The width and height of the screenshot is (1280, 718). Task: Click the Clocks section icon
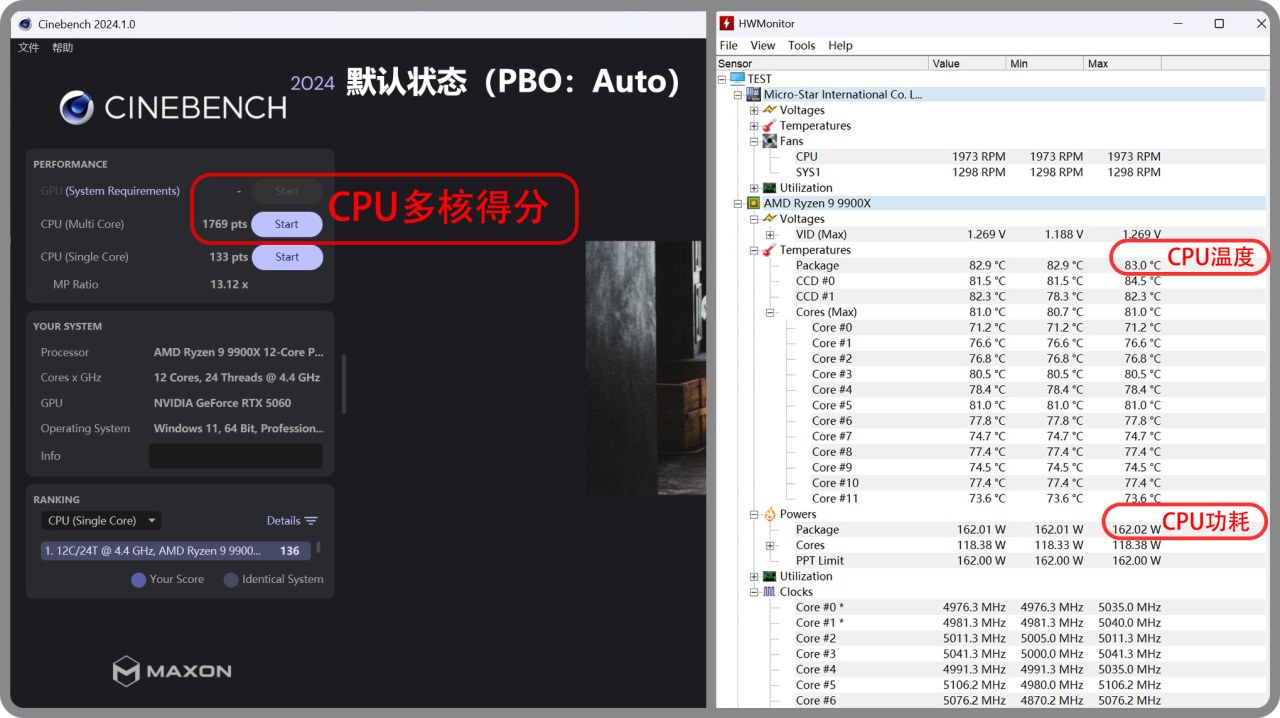[770, 592]
